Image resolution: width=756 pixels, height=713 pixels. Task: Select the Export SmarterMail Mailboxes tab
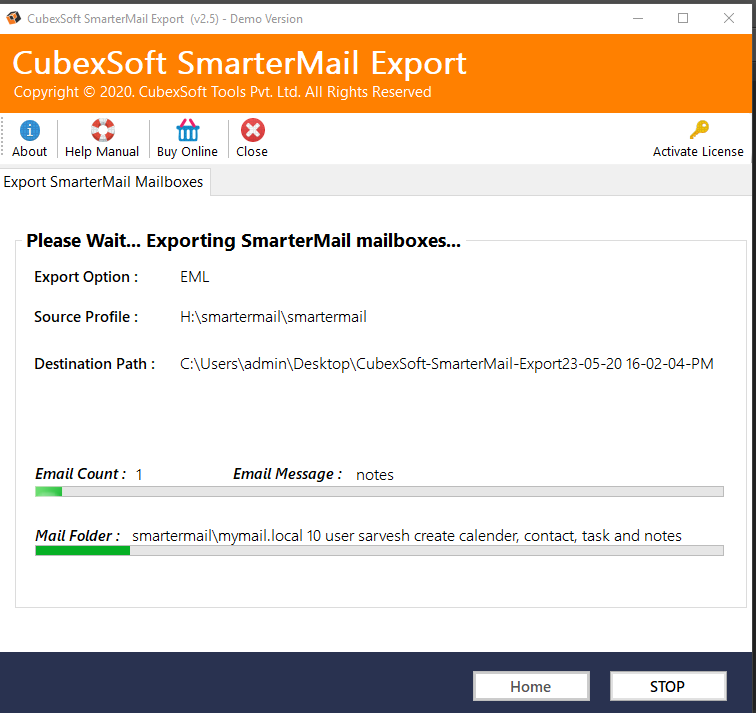(104, 182)
